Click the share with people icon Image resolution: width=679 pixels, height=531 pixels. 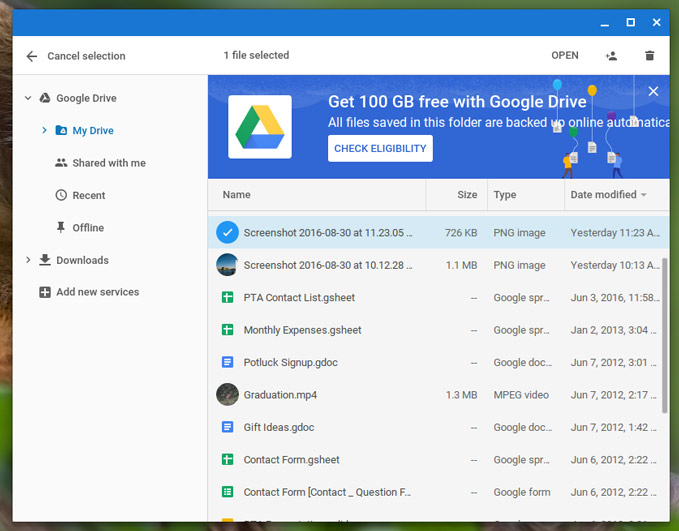coord(611,56)
